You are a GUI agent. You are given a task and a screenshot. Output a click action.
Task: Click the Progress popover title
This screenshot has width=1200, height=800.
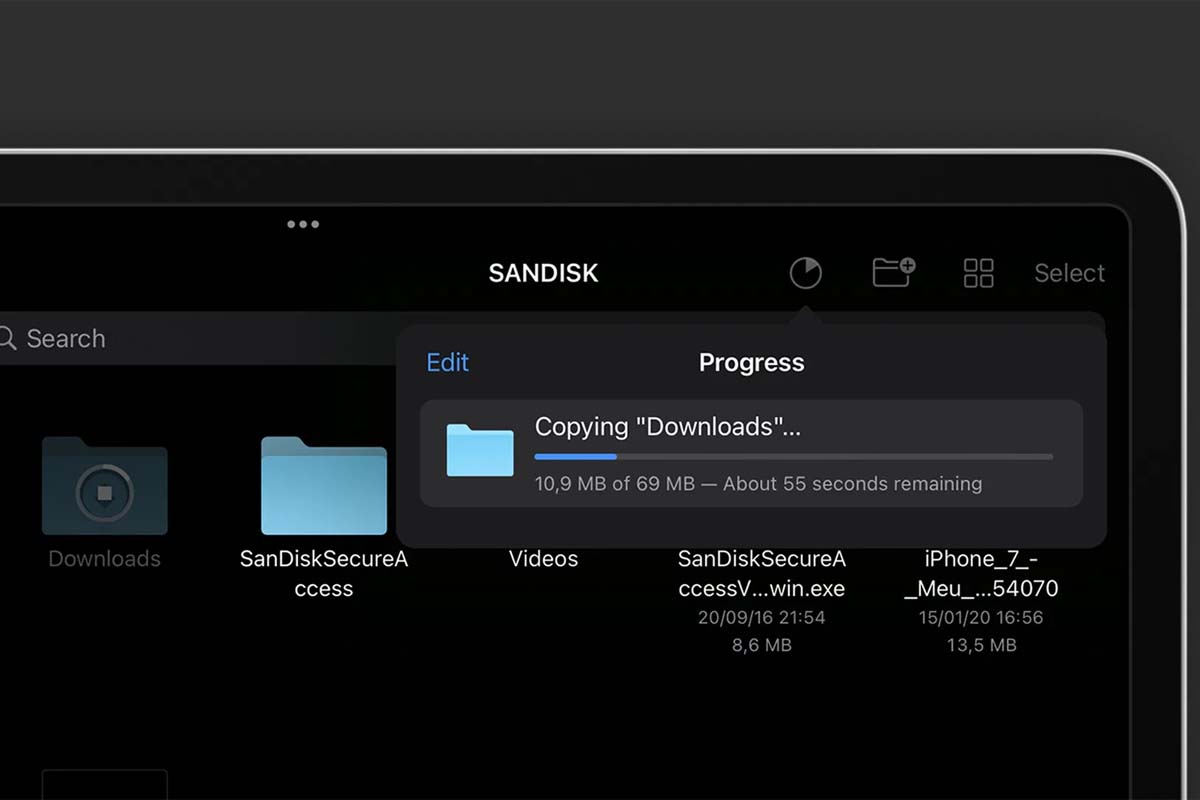(751, 362)
